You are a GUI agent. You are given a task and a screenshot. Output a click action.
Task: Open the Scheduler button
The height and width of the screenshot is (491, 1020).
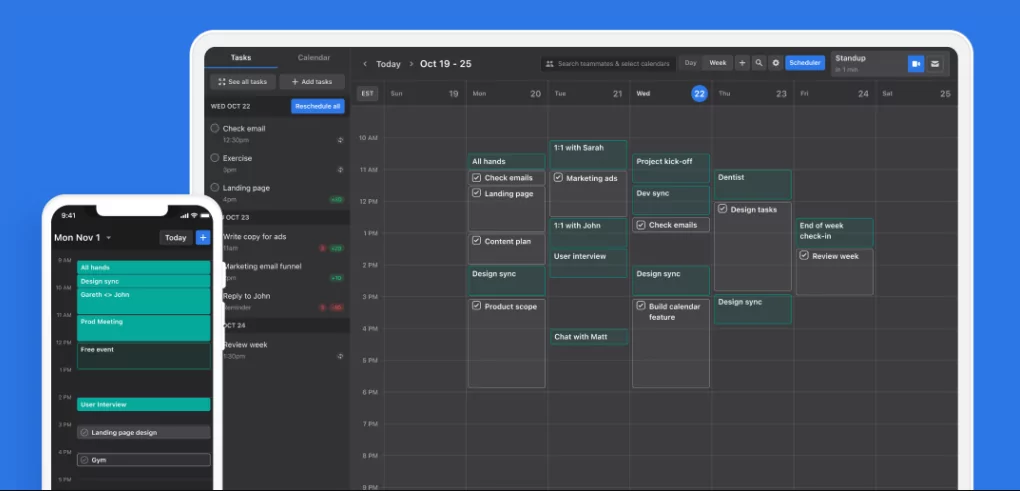coord(805,63)
